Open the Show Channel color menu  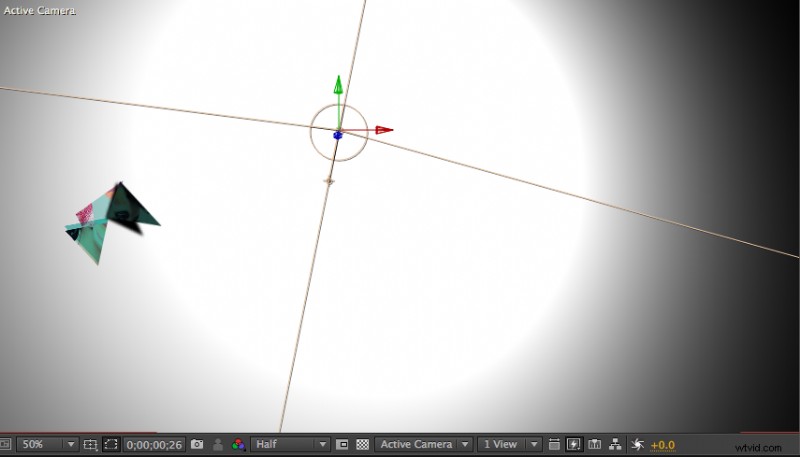pos(238,444)
